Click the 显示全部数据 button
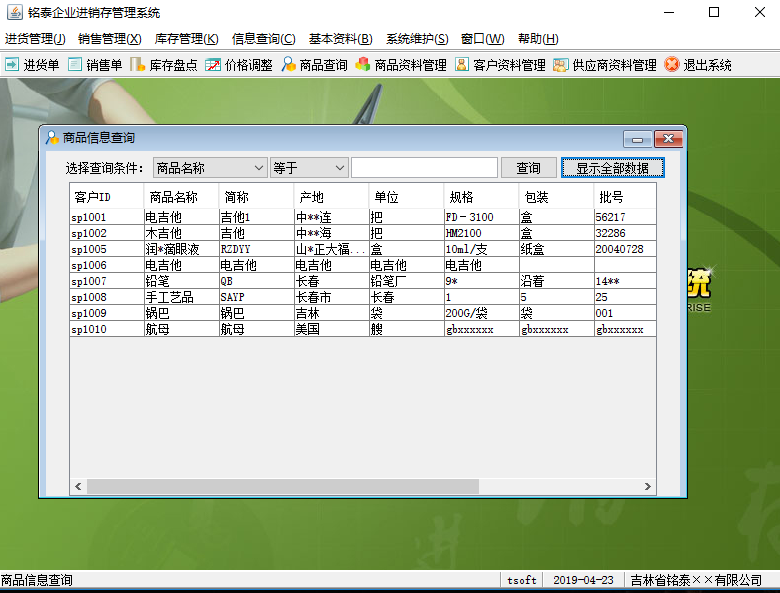 click(612, 168)
